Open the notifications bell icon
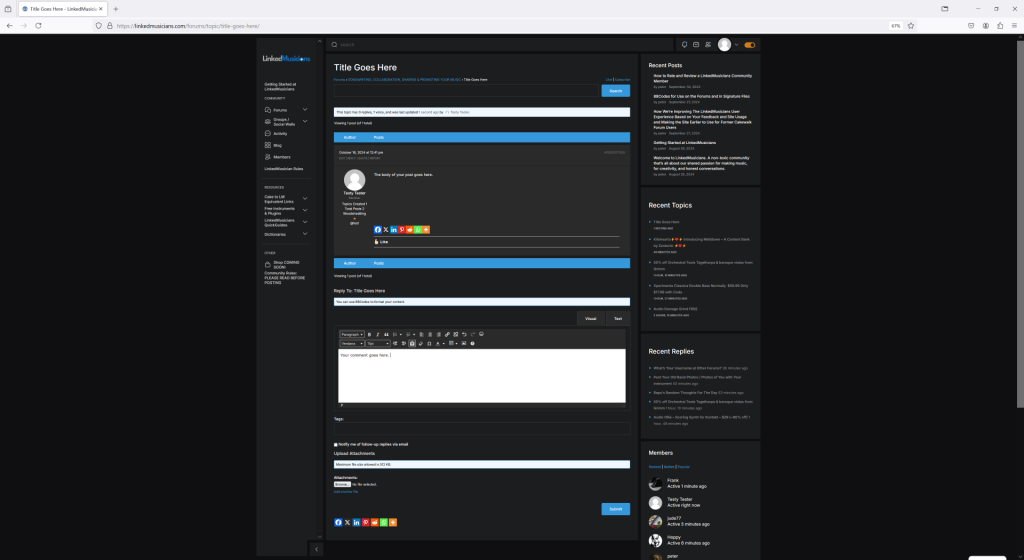The image size is (1024, 560). pos(684,44)
